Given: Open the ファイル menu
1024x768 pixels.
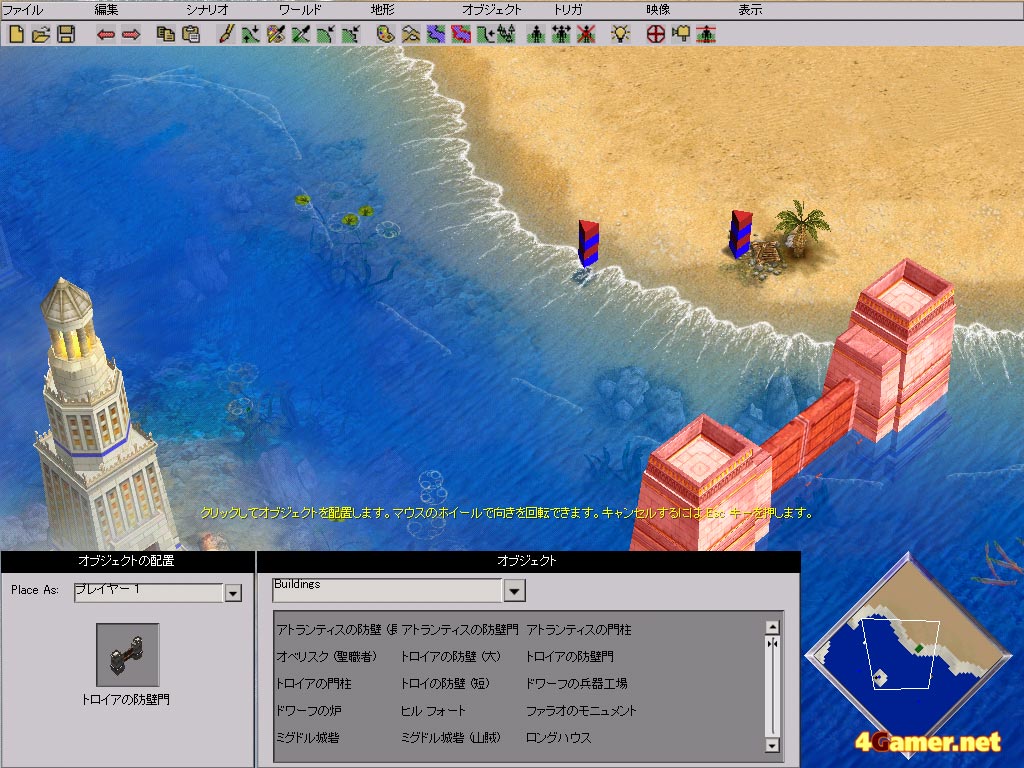Looking at the screenshot, I should (23, 10).
